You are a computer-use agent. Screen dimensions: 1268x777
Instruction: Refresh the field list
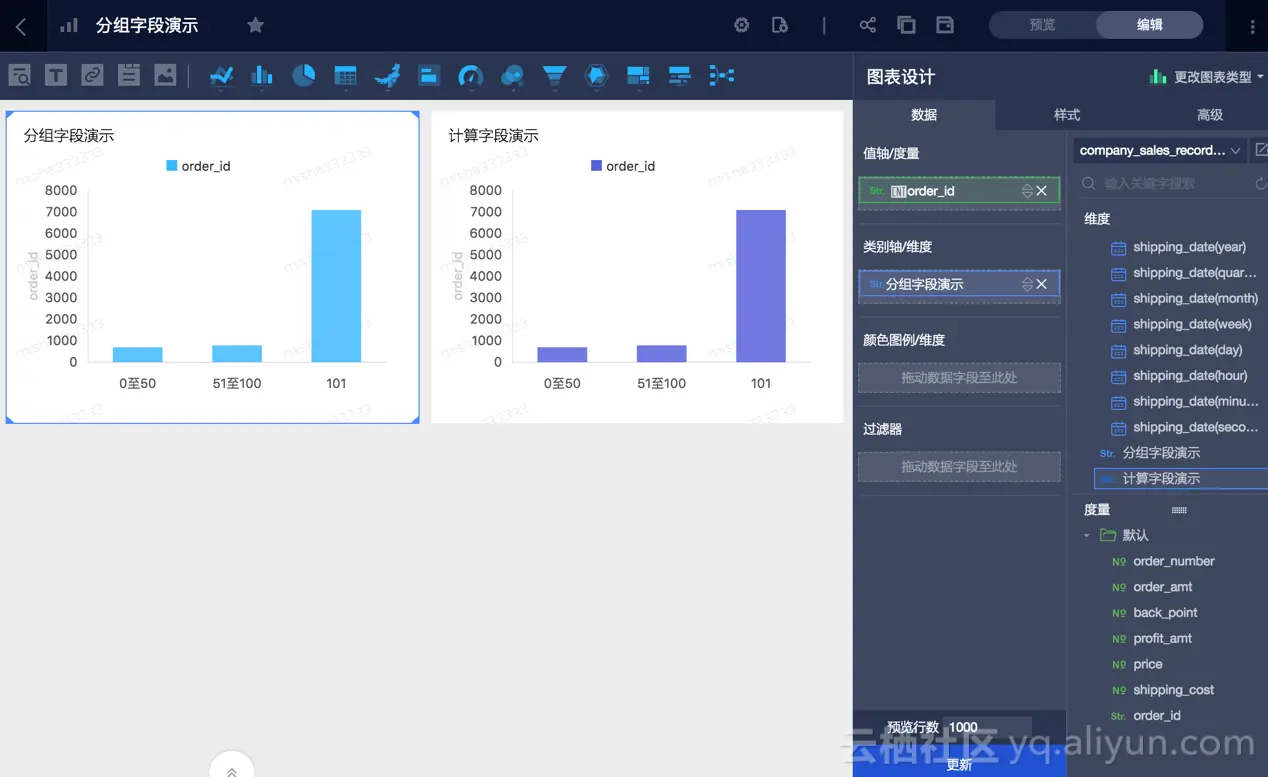(x=1261, y=184)
